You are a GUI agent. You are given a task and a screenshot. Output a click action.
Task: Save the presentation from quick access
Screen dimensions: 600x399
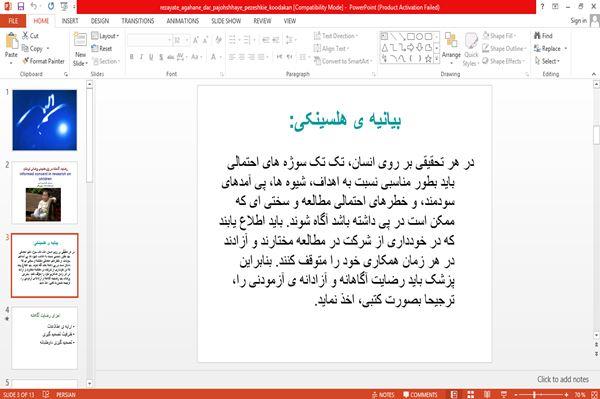coord(21,7)
